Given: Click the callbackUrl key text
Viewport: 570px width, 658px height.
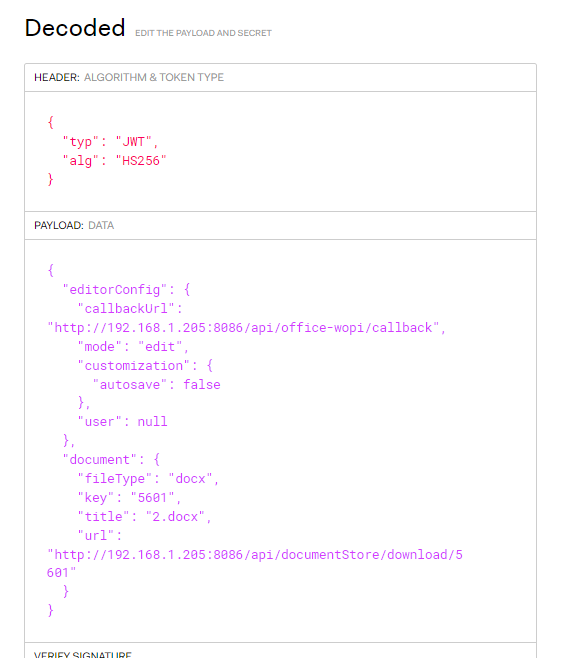Looking at the screenshot, I should [126, 309].
